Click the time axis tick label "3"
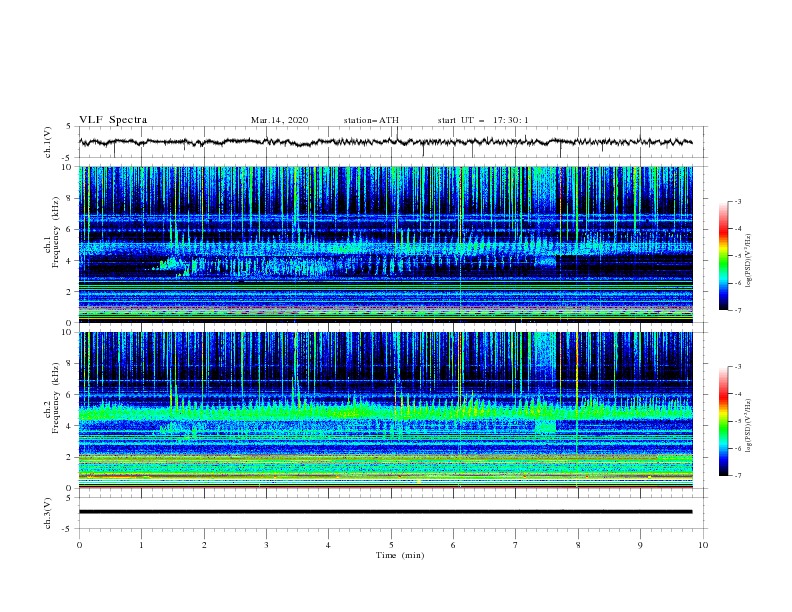The height and width of the screenshot is (612, 792). point(266,545)
